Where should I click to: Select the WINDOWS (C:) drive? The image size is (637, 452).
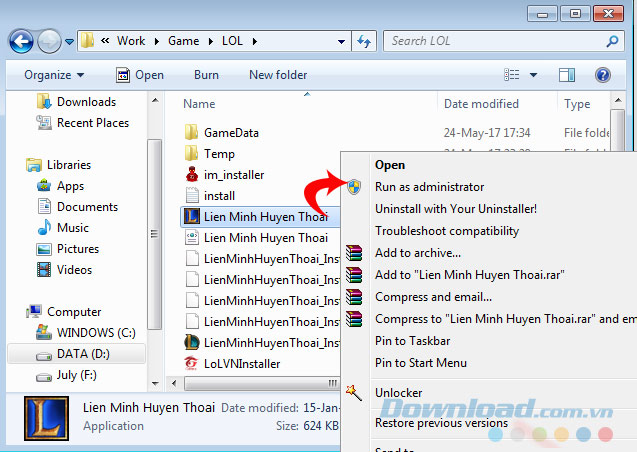coord(86,333)
